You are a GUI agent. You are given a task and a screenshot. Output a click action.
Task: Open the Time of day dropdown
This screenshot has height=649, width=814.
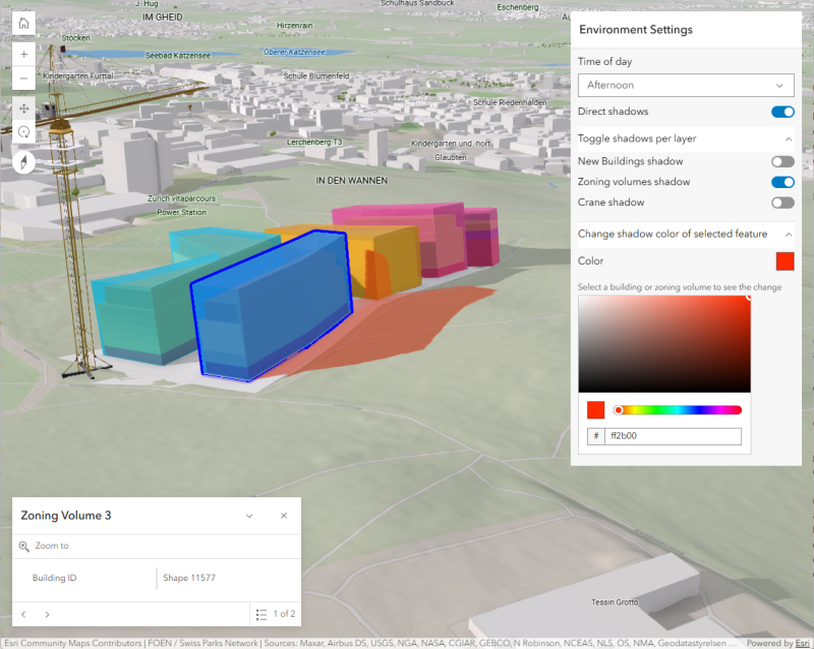pos(686,86)
